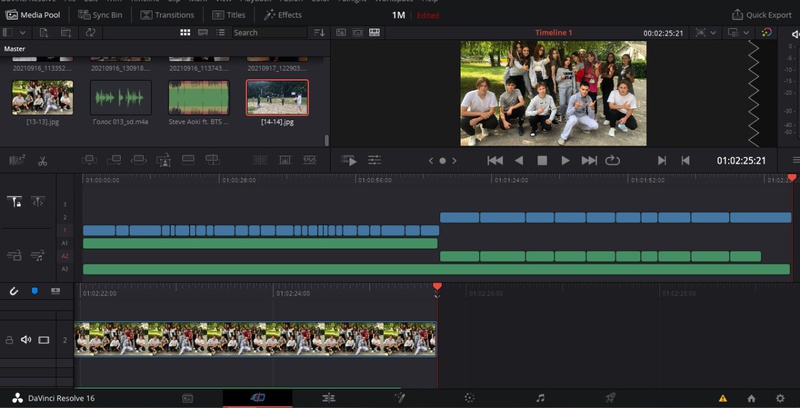Lock video track 2
The height and width of the screenshot is (408, 800).
point(9,340)
